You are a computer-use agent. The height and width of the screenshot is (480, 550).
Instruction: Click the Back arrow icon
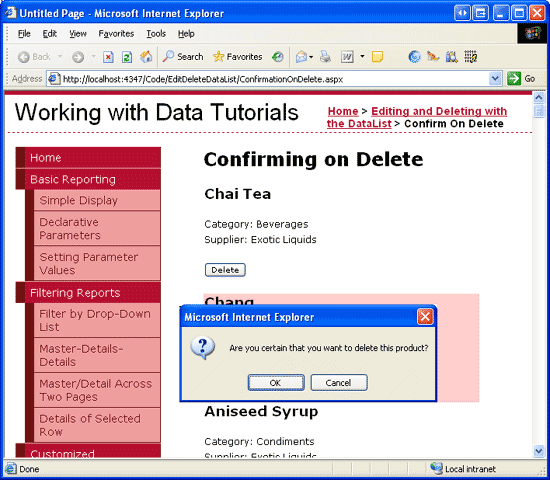click(24, 57)
